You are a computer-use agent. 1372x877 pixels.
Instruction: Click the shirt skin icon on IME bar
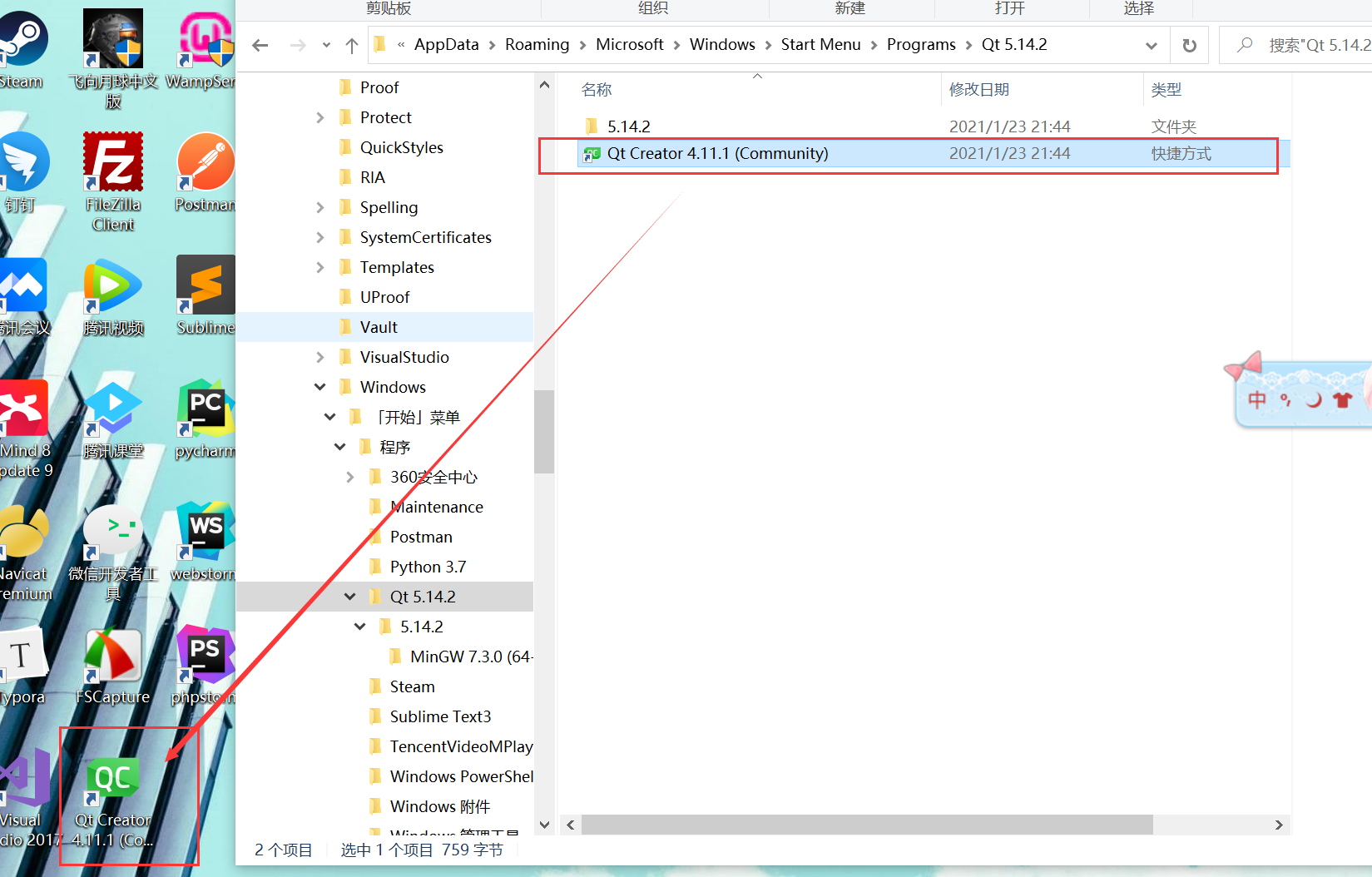pos(1342,400)
